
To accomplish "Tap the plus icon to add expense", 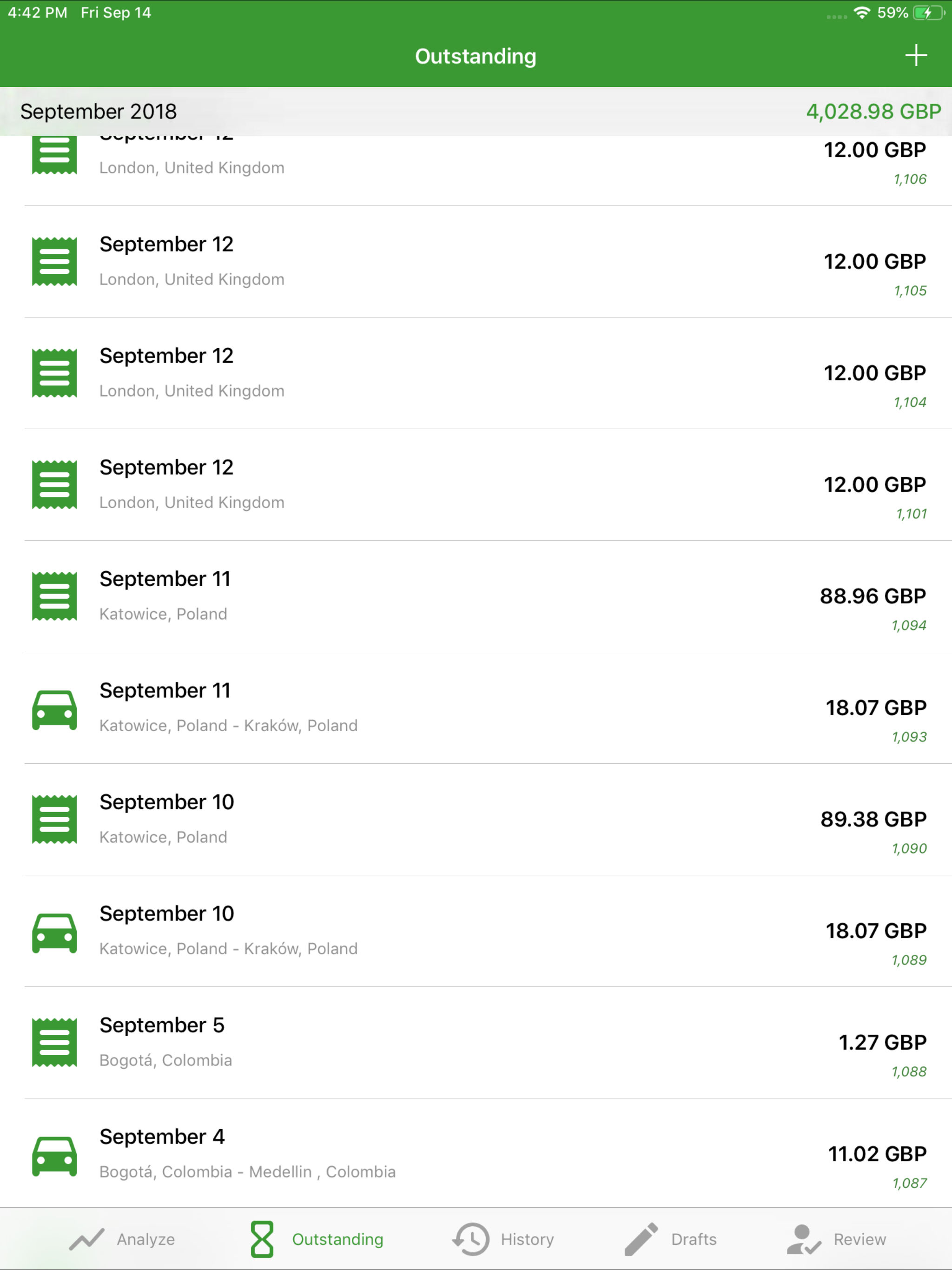I will click(x=916, y=56).
